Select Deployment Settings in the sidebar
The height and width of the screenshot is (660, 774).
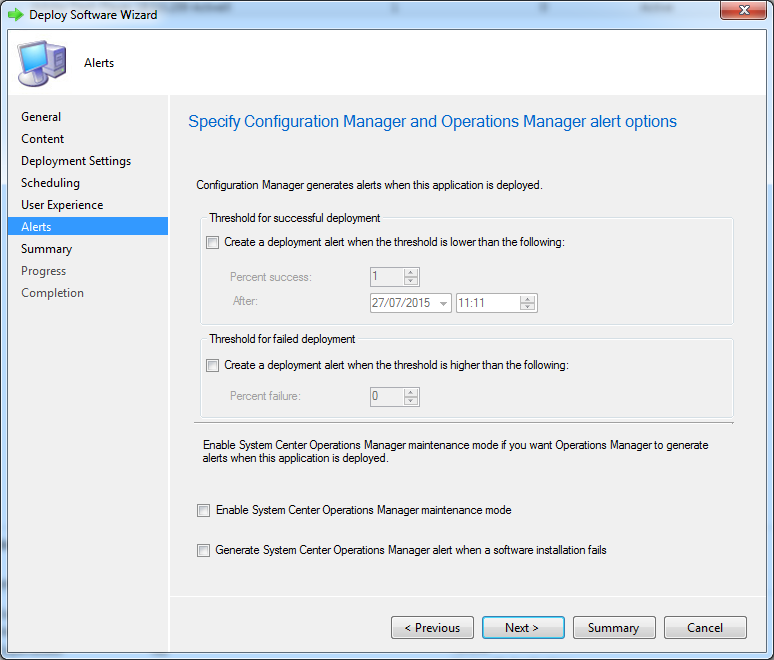[x=76, y=161]
